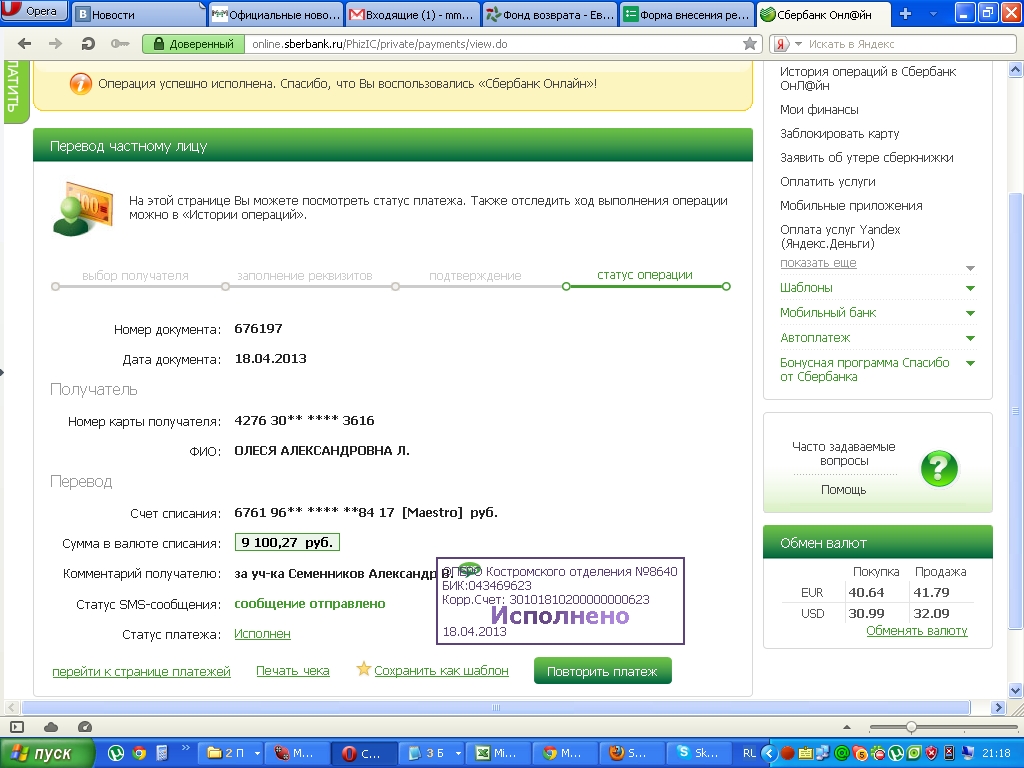Open Мои финансы in the sidebar
Image resolution: width=1024 pixels, height=768 pixels.
coord(819,110)
